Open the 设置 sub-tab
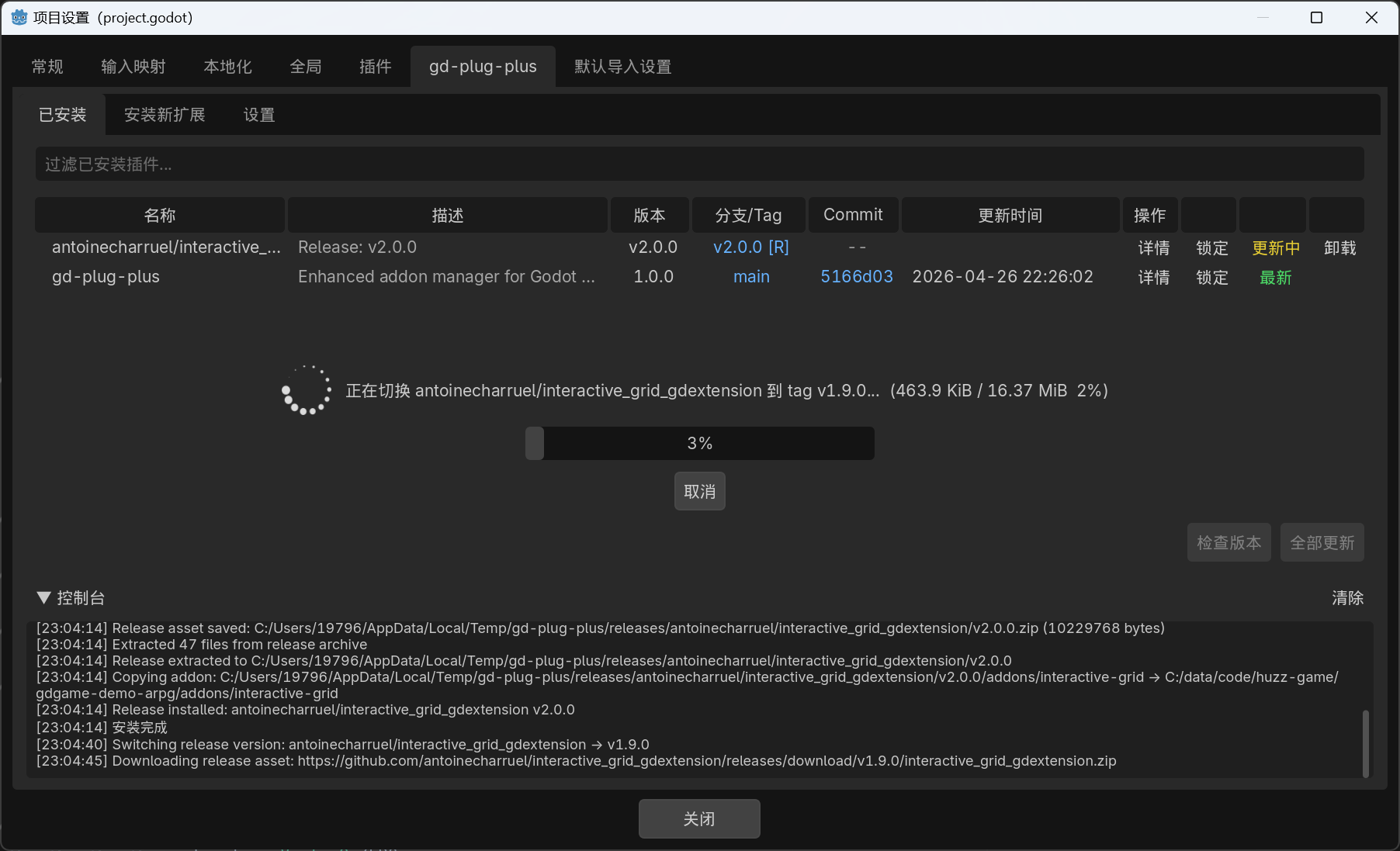The width and height of the screenshot is (1400, 851). pyautogui.click(x=259, y=115)
